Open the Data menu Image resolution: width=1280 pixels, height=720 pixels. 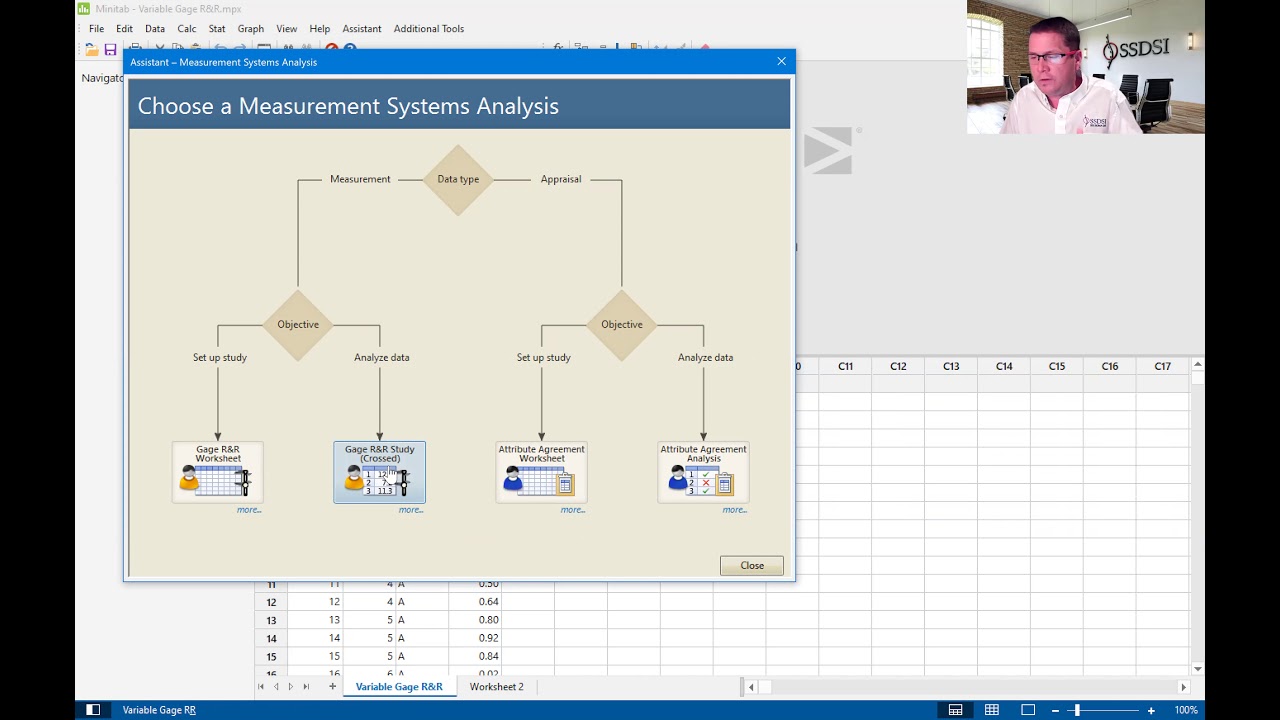click(155, 29)
